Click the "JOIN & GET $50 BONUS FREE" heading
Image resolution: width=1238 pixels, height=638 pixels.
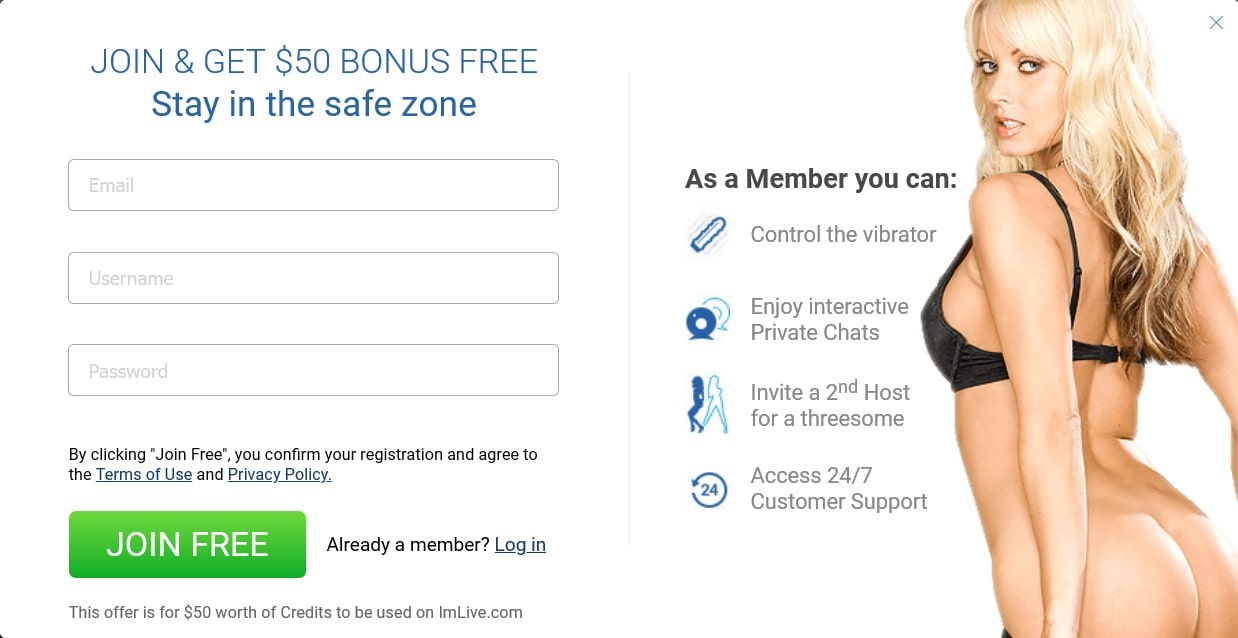314,62
